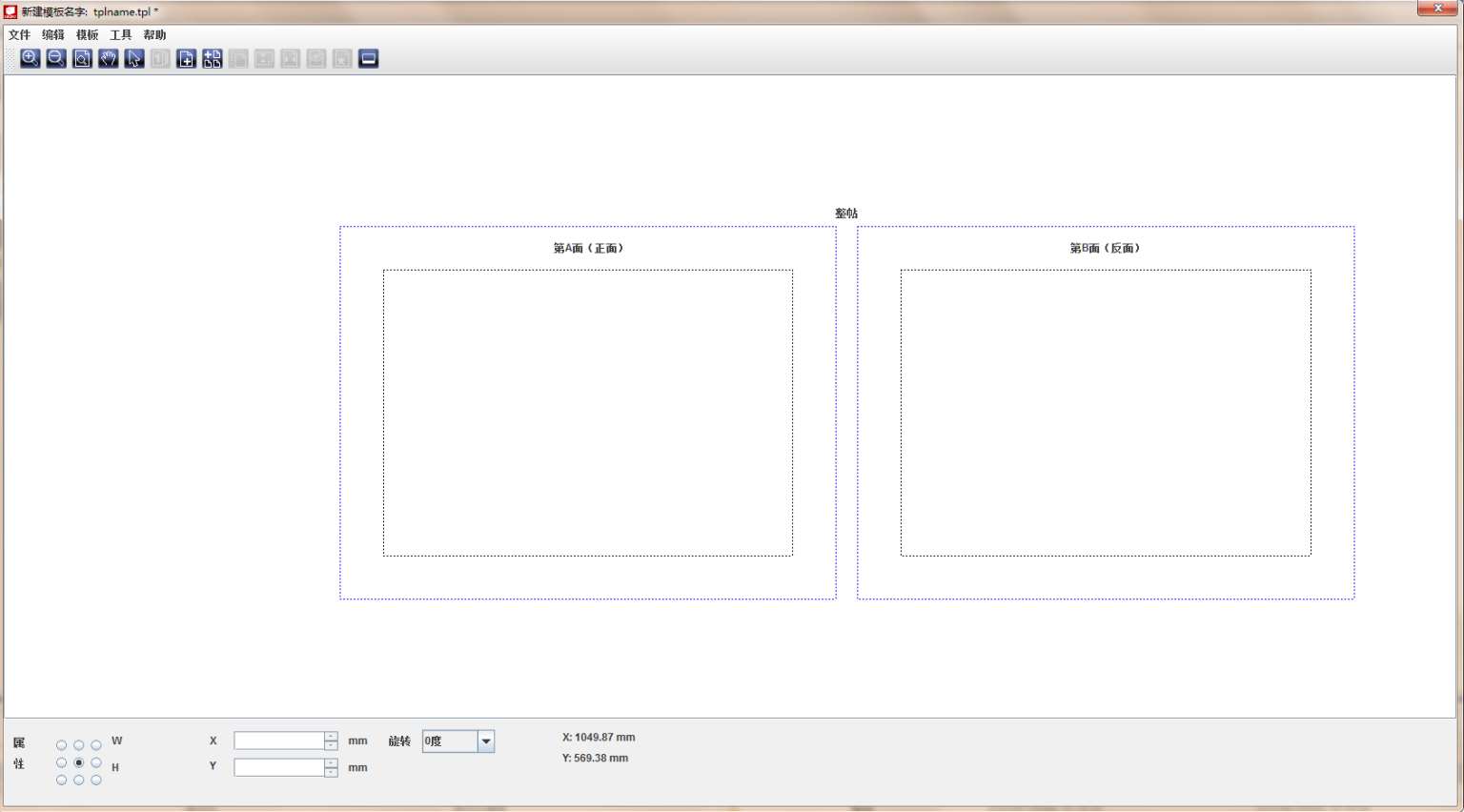
Task: Open the 旋转 0度 rotation dropdown
Action: [458, 741]
